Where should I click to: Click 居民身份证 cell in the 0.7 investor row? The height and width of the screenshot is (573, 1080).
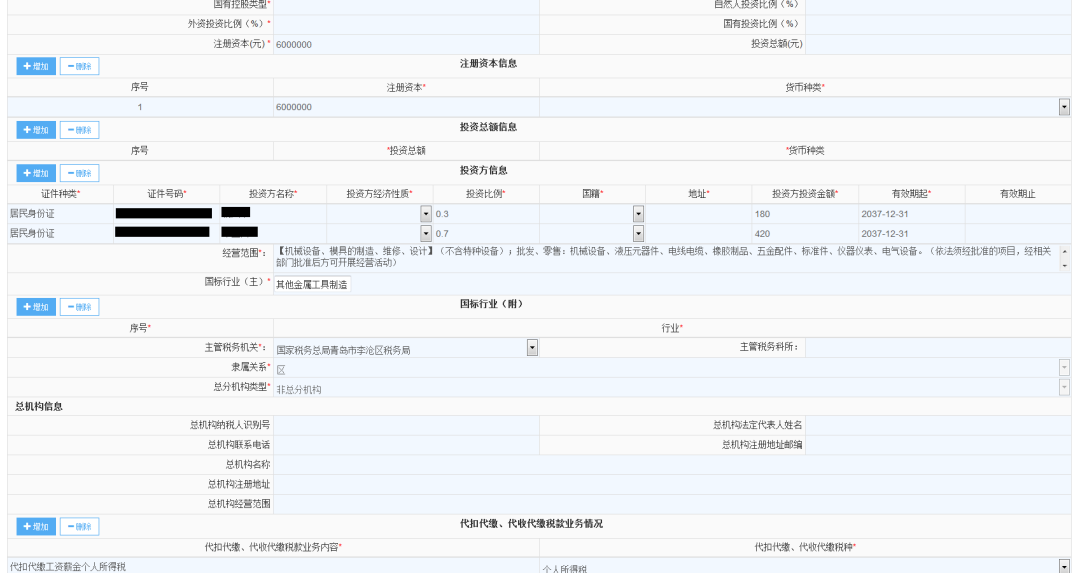click(61, 233)
